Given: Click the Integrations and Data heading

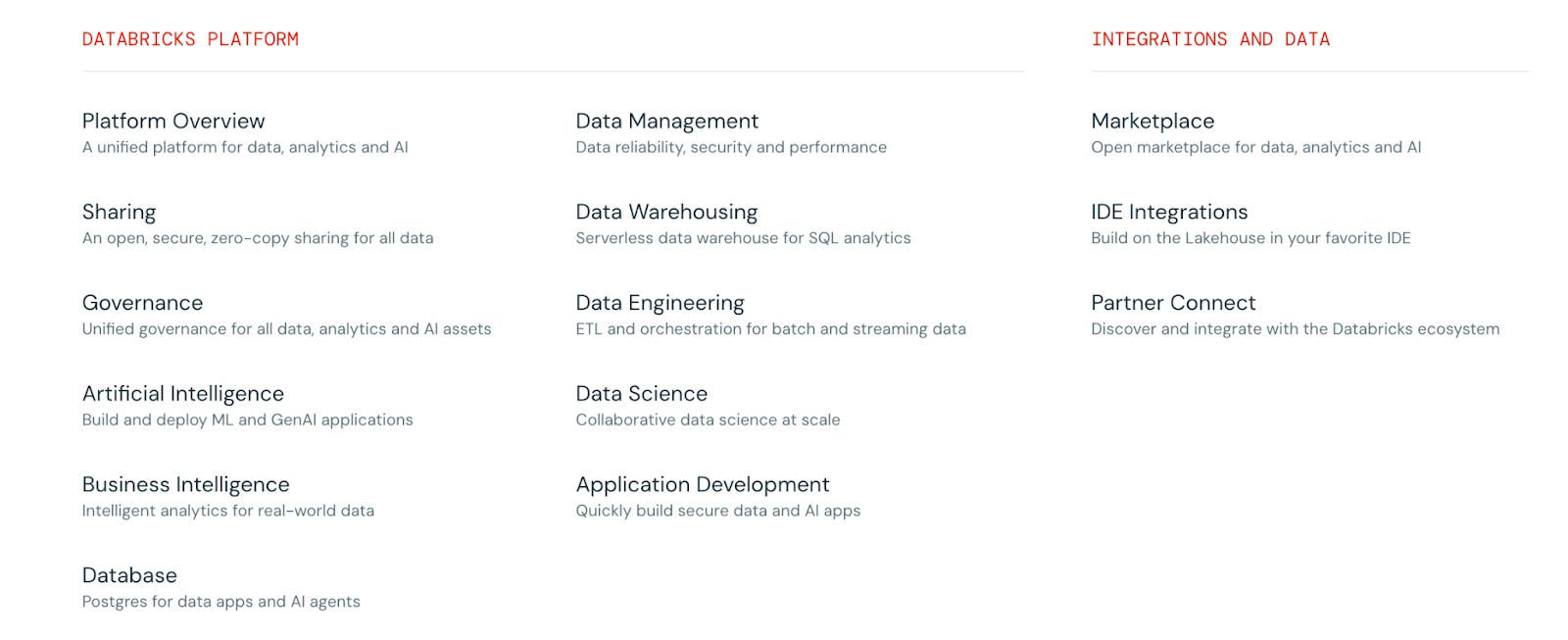Looking at the screenshot, I should (1210, 39).
